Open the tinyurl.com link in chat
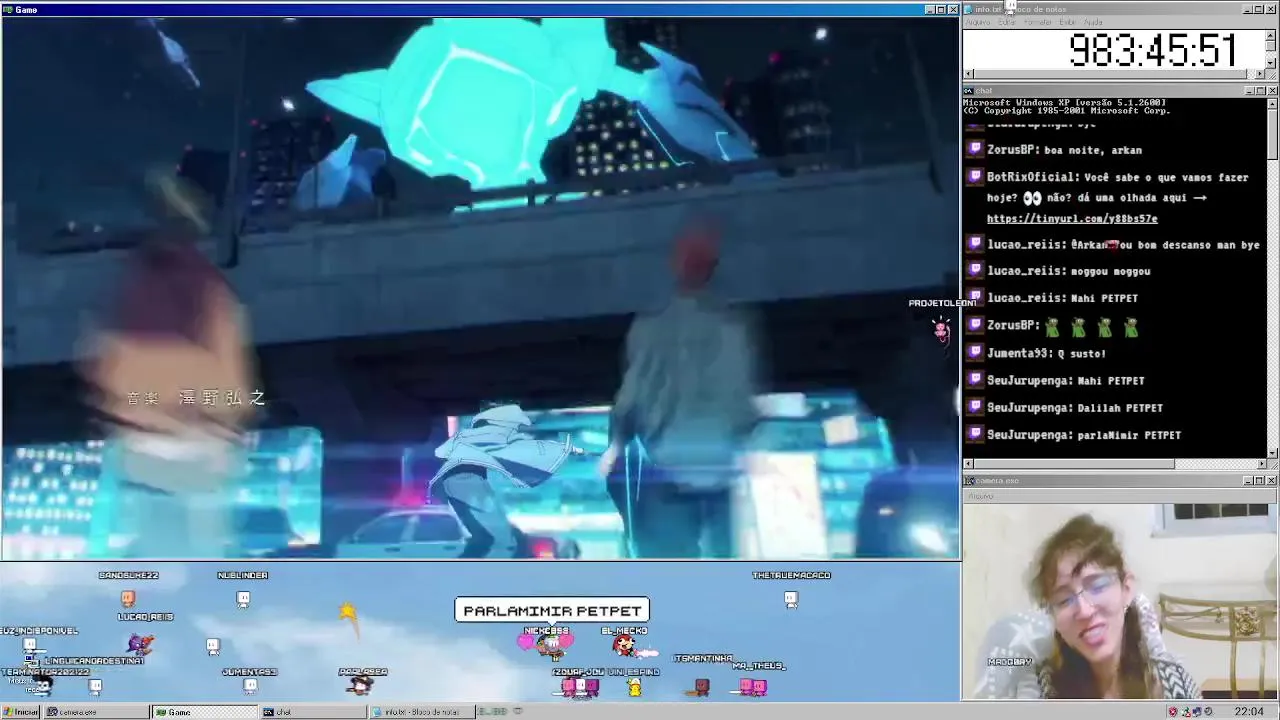 pyautogui.click(x=1072, y=219)
